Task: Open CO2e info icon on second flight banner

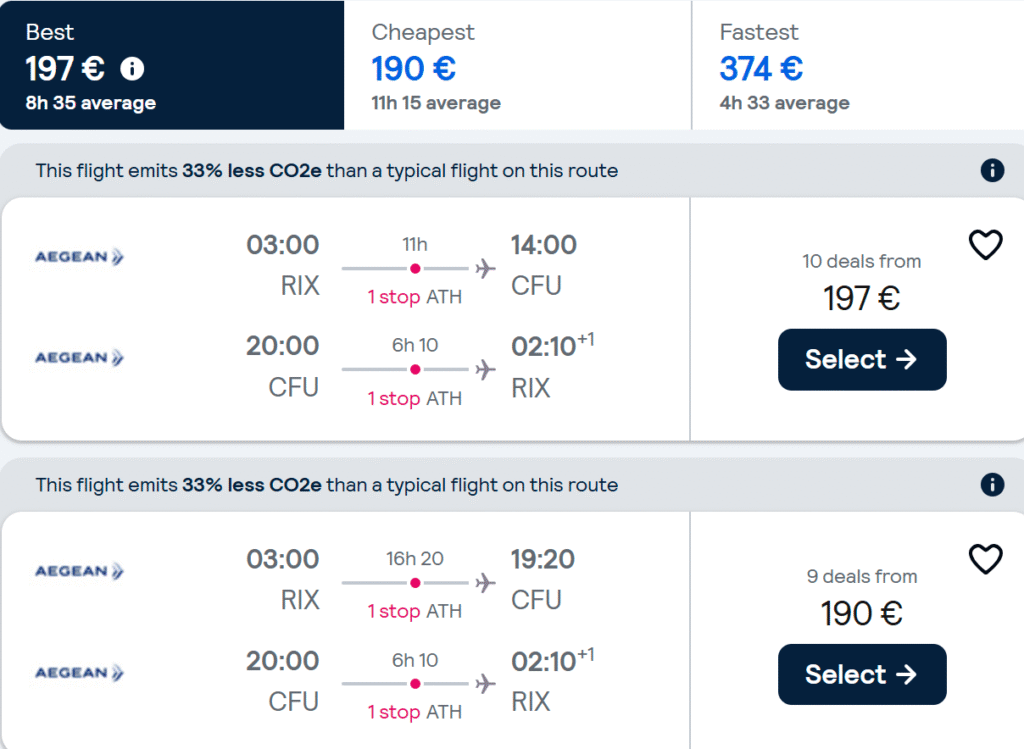Action: 992,485
